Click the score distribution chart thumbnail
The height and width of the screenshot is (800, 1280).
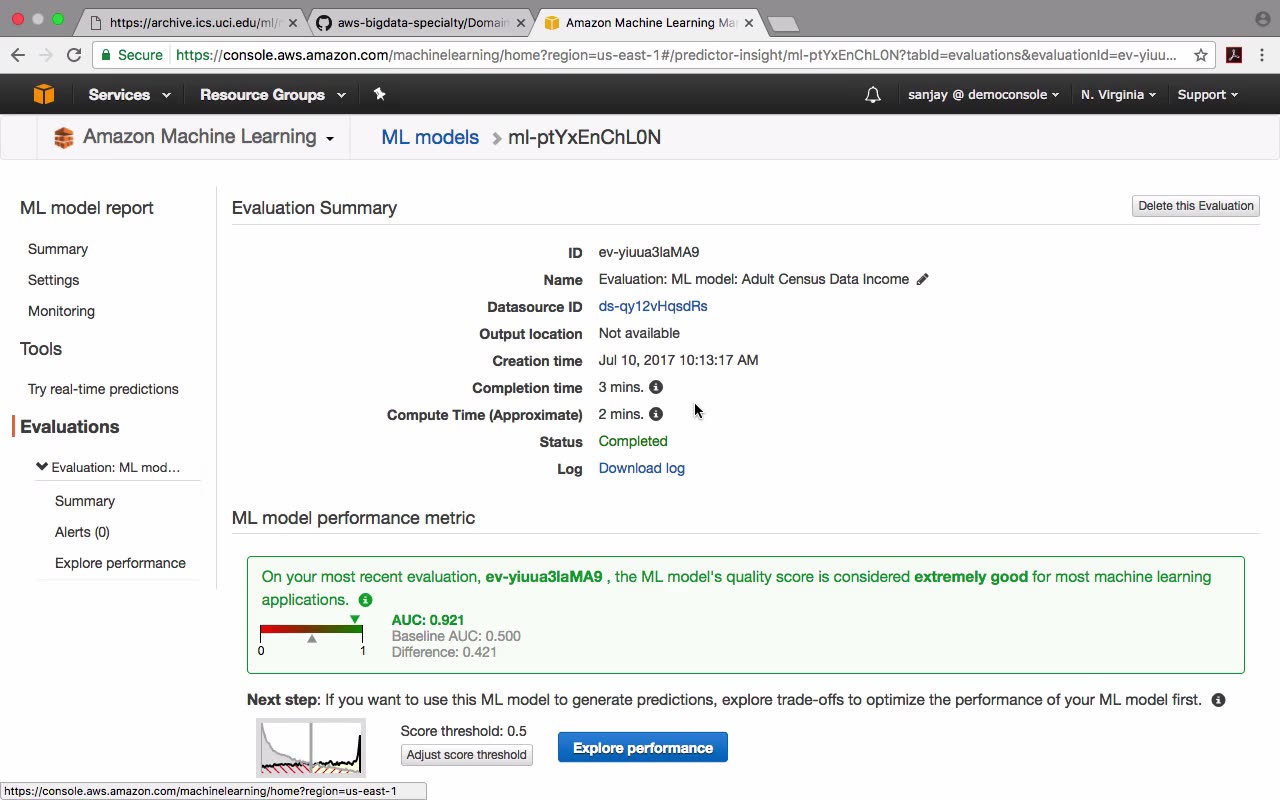311,748
